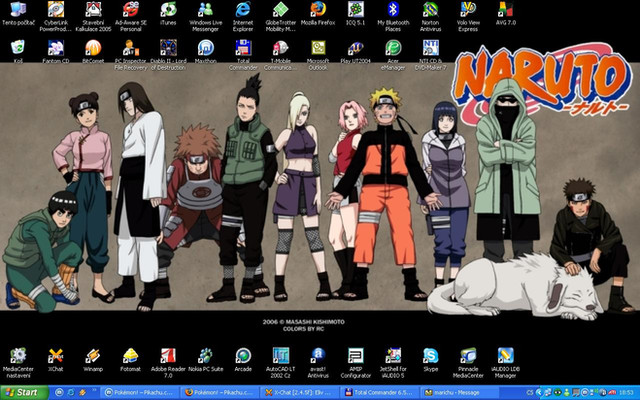Image resolution: width=640 pixels, height=400 pixels.
Task: Launch iAUDIO LDB Manager
Action: (506, 363)
